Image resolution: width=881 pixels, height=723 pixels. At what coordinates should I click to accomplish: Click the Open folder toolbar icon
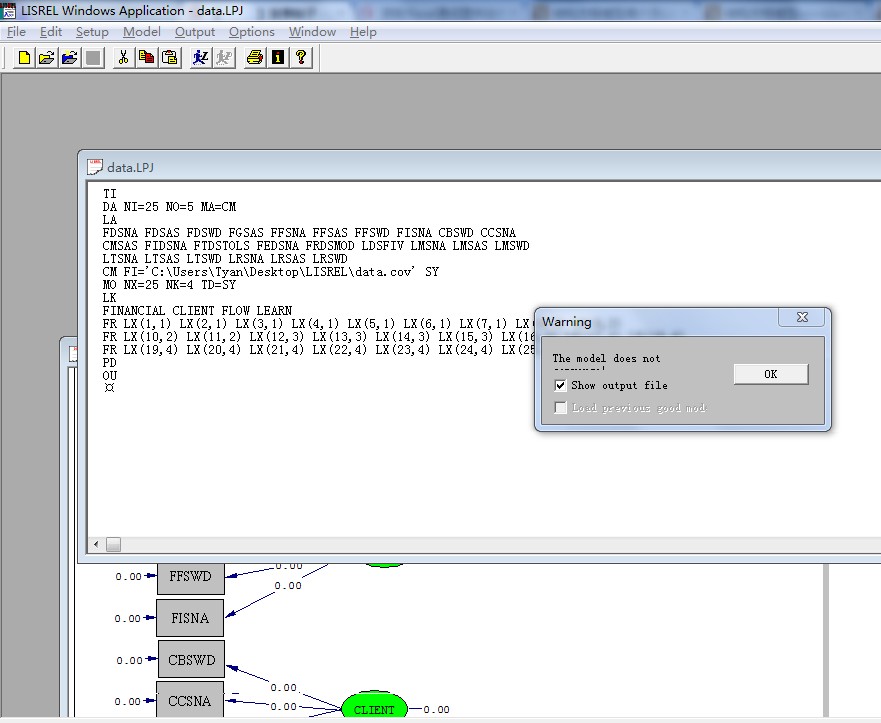pos(46,57)
